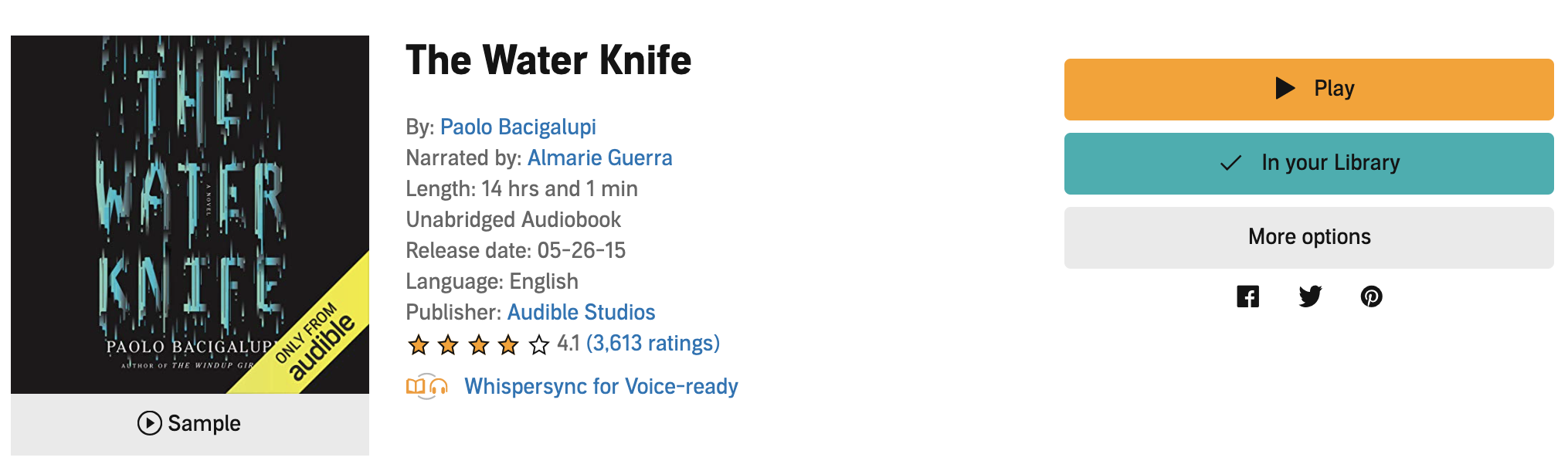This screenshot has height=471, width=1568.
Task: Click the checkmark in the Library button
Action: pyautogui.click(x=1230, y=163)
